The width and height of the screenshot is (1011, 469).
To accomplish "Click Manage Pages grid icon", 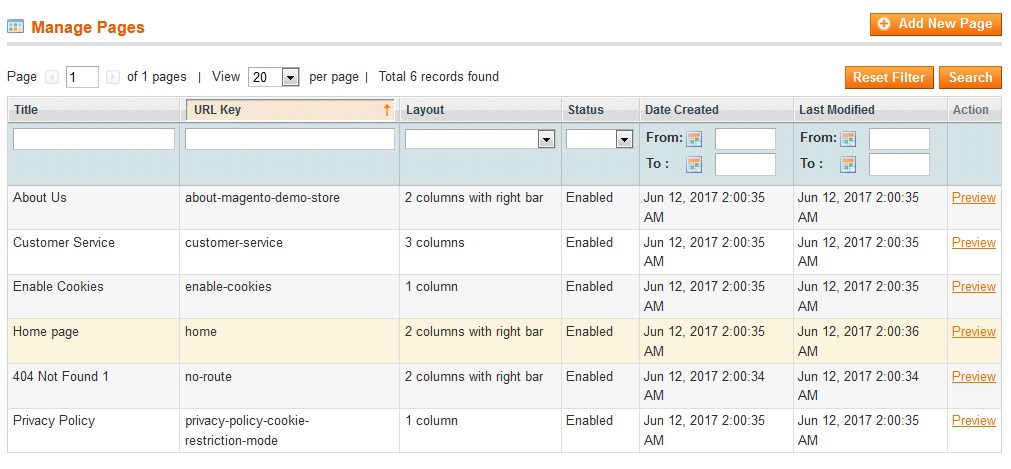I will 15,27.
